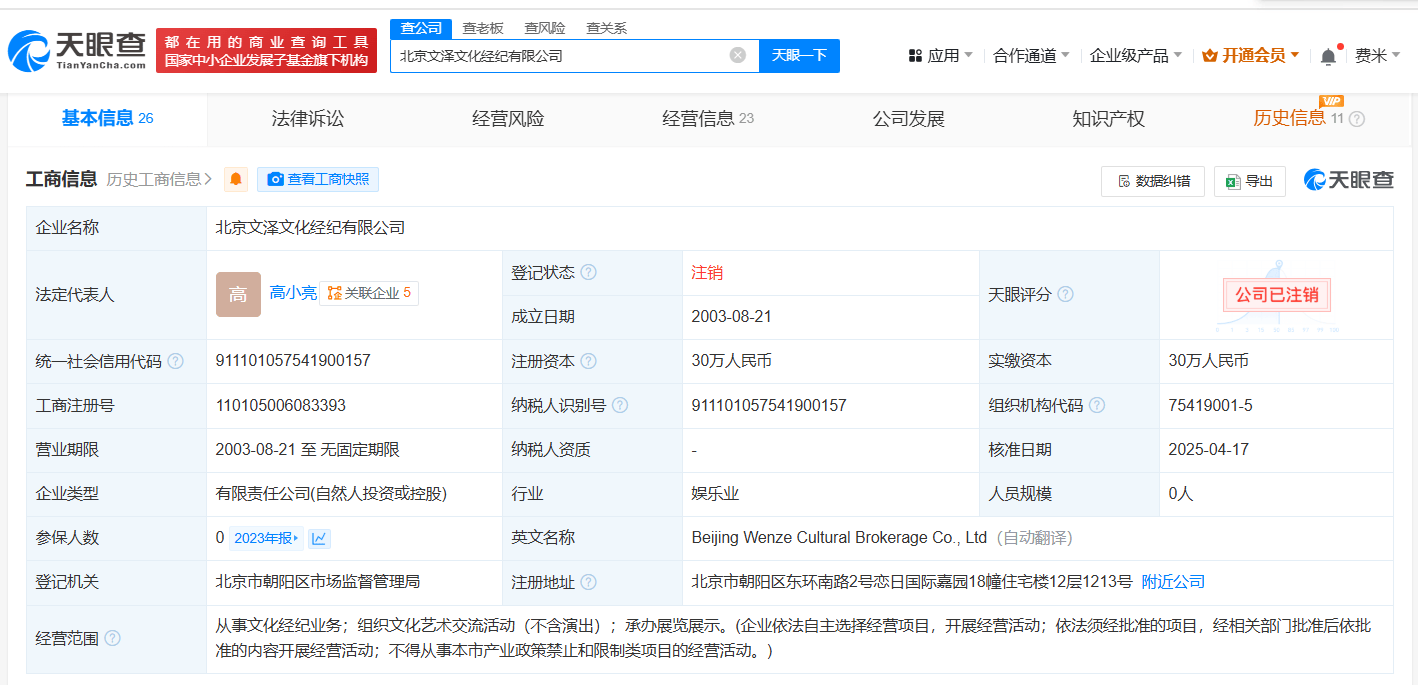Click the help icon next to 经营范围
This screenshot has height=685, width=1418.
pos(112,638)
